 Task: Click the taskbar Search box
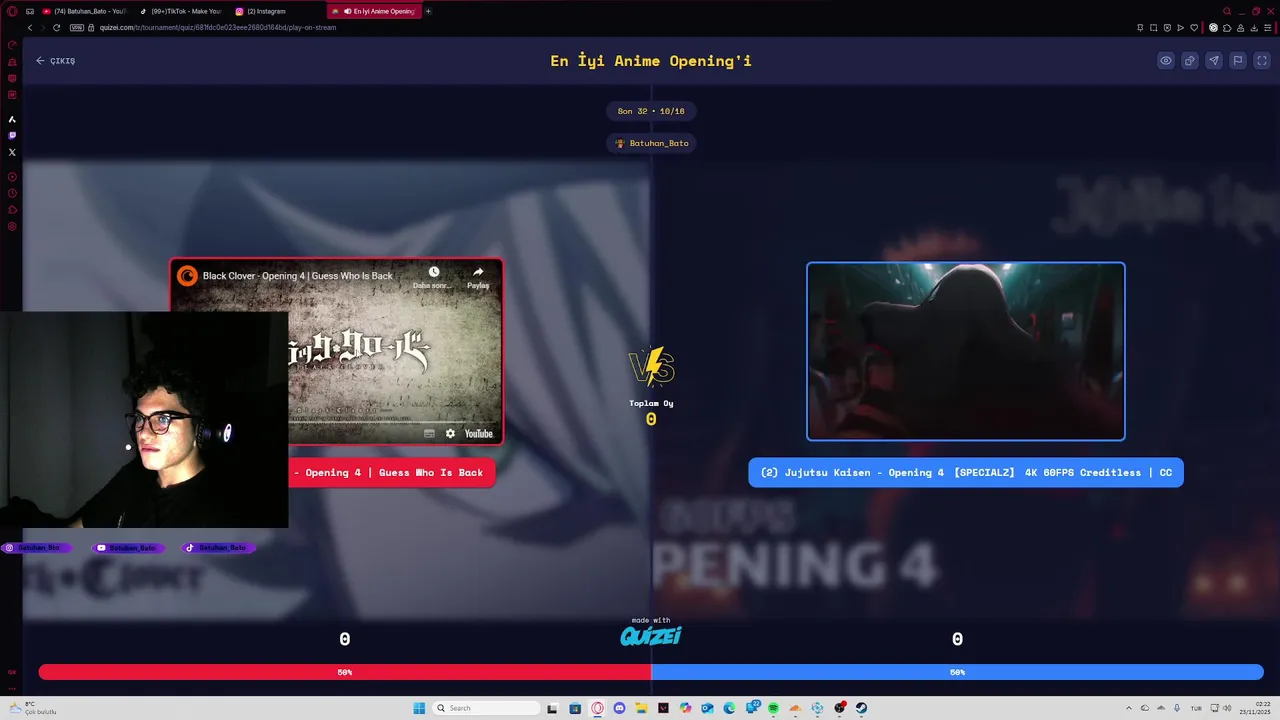(x=487, y=708)
